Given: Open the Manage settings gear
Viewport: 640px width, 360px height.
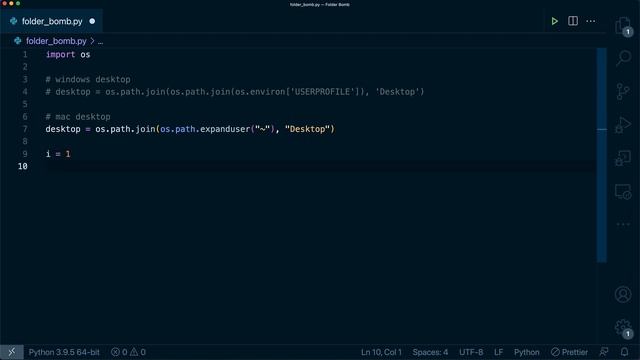Looking at the screenshot, I should (x=623, y=328).
